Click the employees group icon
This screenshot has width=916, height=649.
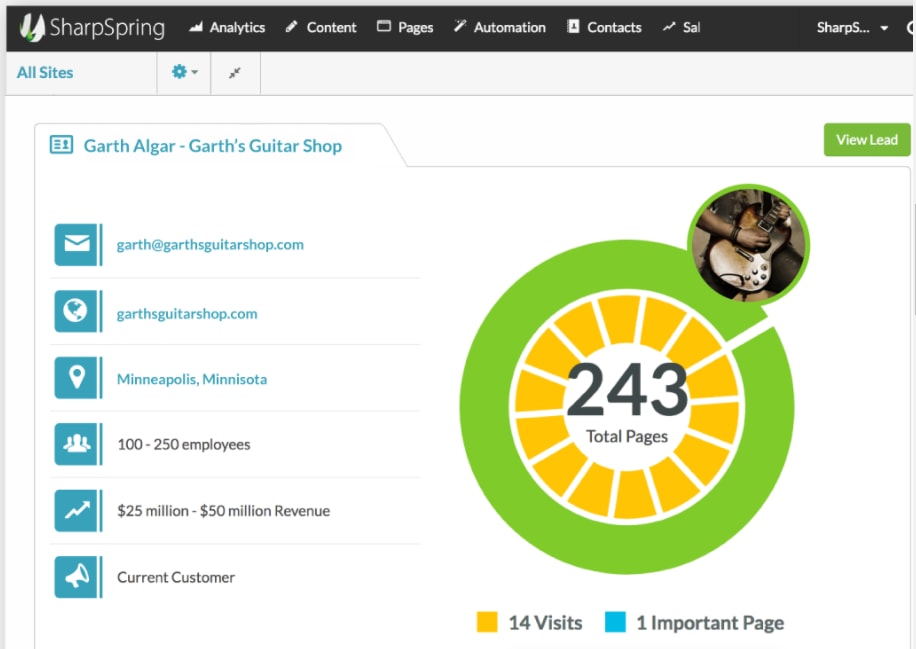[x=77, y=444]
